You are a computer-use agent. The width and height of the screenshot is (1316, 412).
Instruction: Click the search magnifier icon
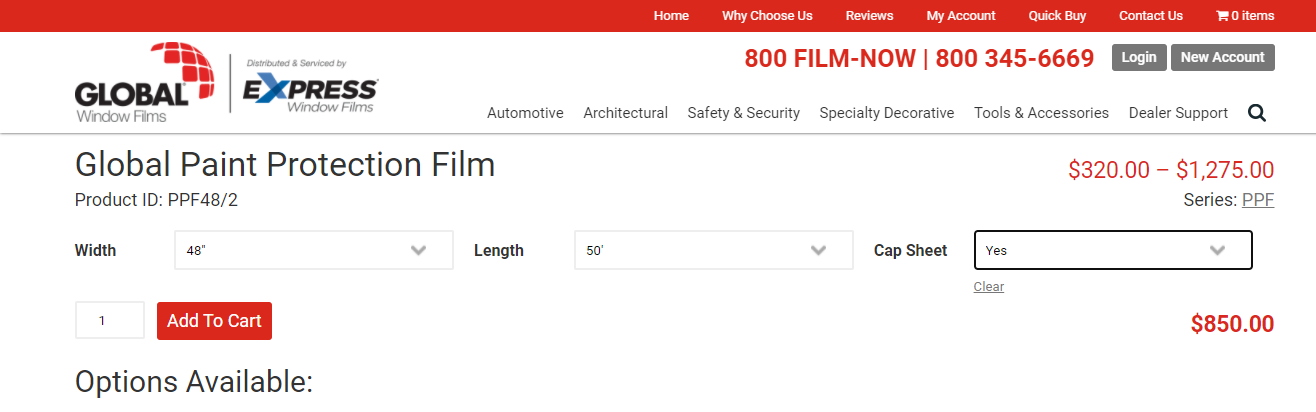click(x=1257, y=113)
